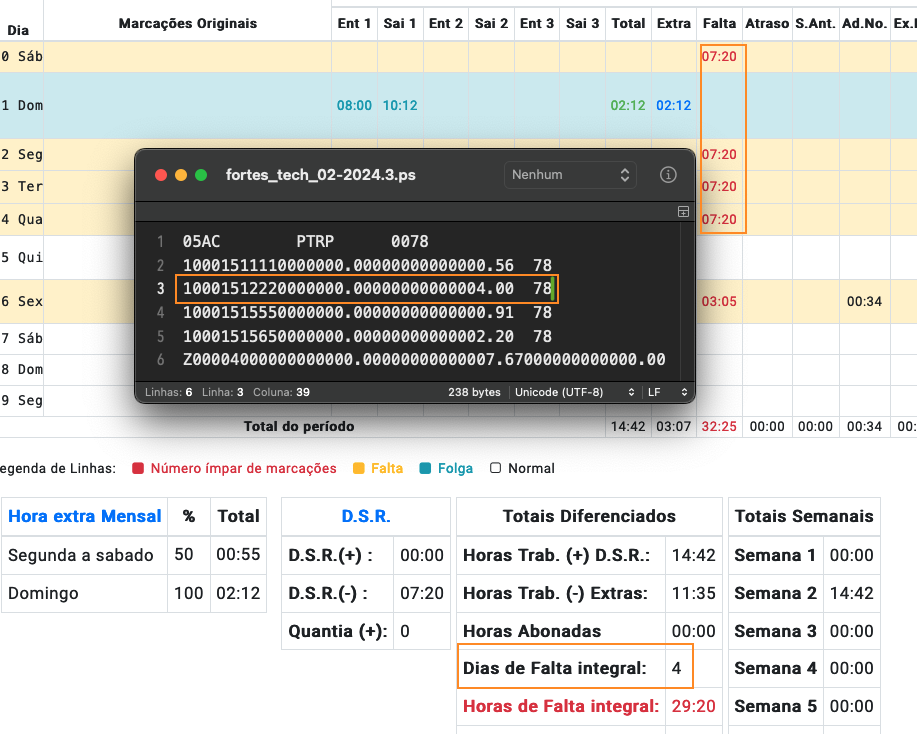Click the 238 bytes status bar entry

(474, 392)
